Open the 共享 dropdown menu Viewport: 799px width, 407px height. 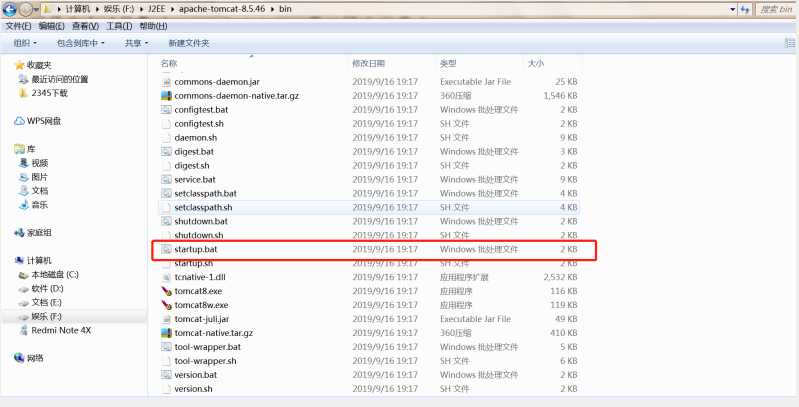point(136,43)
